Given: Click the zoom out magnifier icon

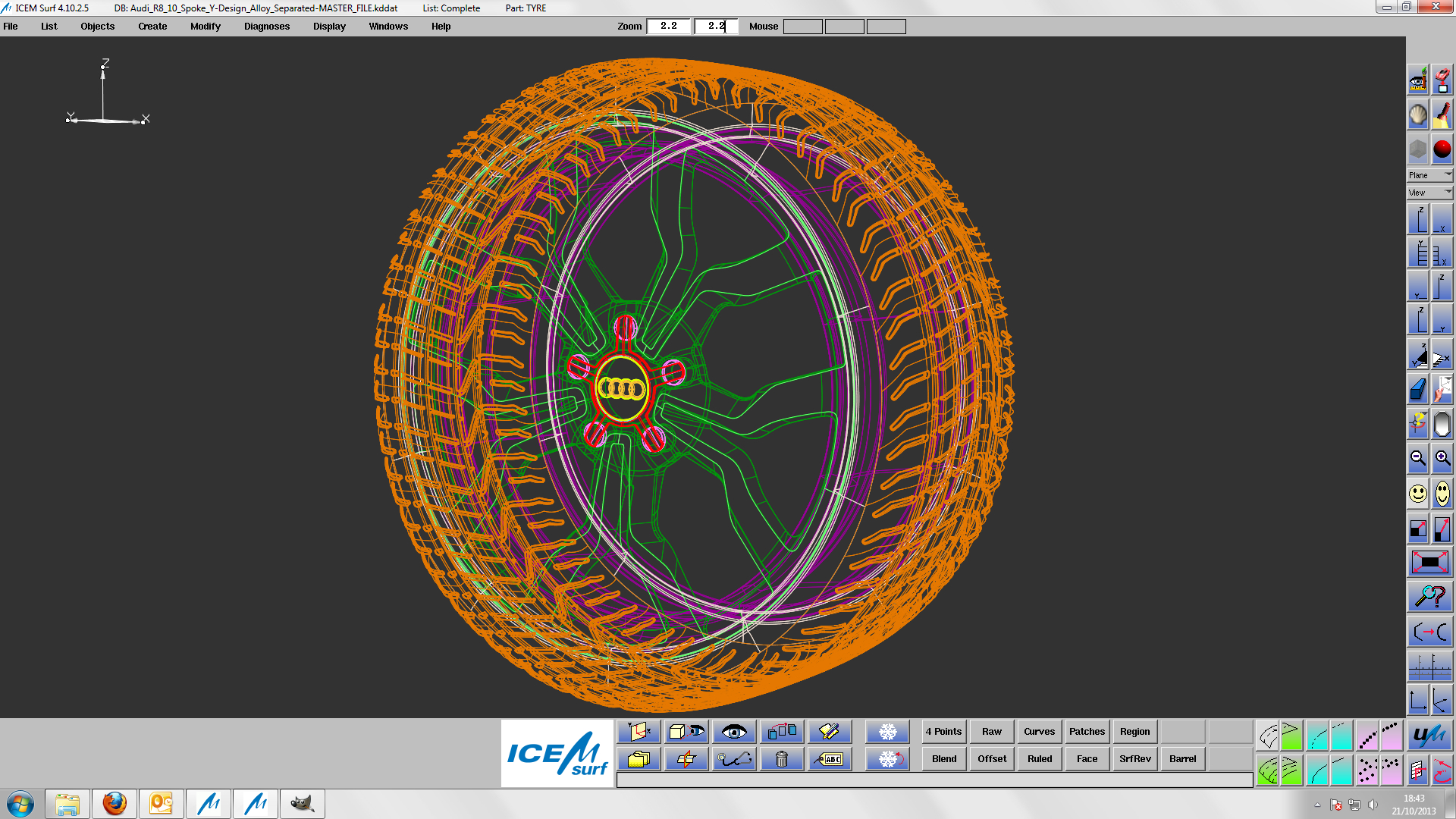Looking at the screenshot, I should 1418,458.
